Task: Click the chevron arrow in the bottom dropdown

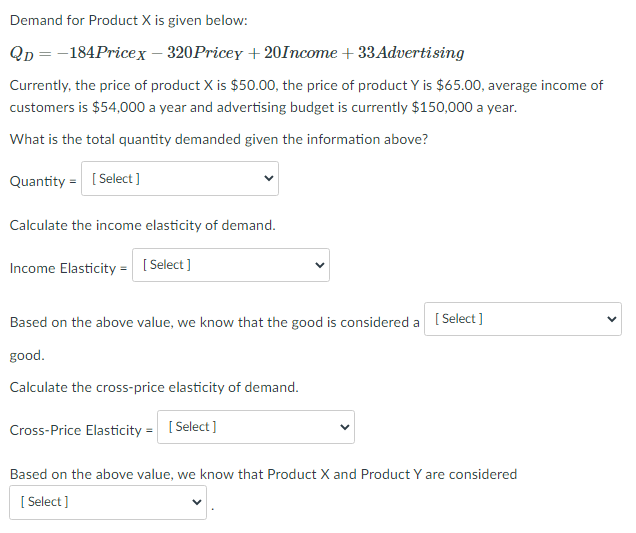Action: click(x=195, y=502)
